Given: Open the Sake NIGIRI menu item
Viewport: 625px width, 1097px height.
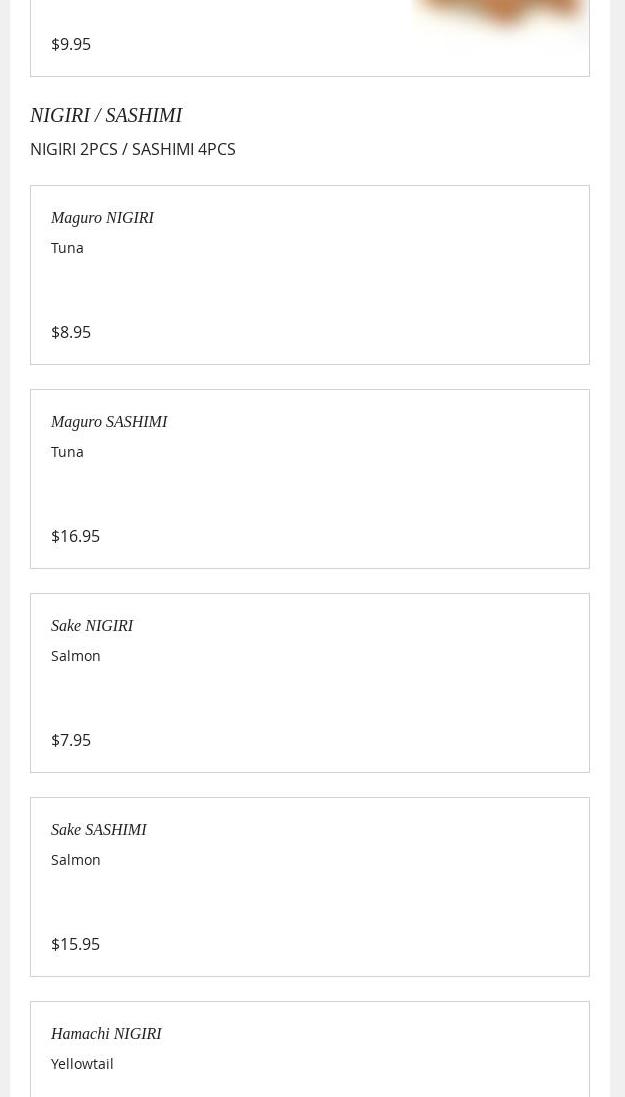Looking at the screenshot, I should coord(92,625).
